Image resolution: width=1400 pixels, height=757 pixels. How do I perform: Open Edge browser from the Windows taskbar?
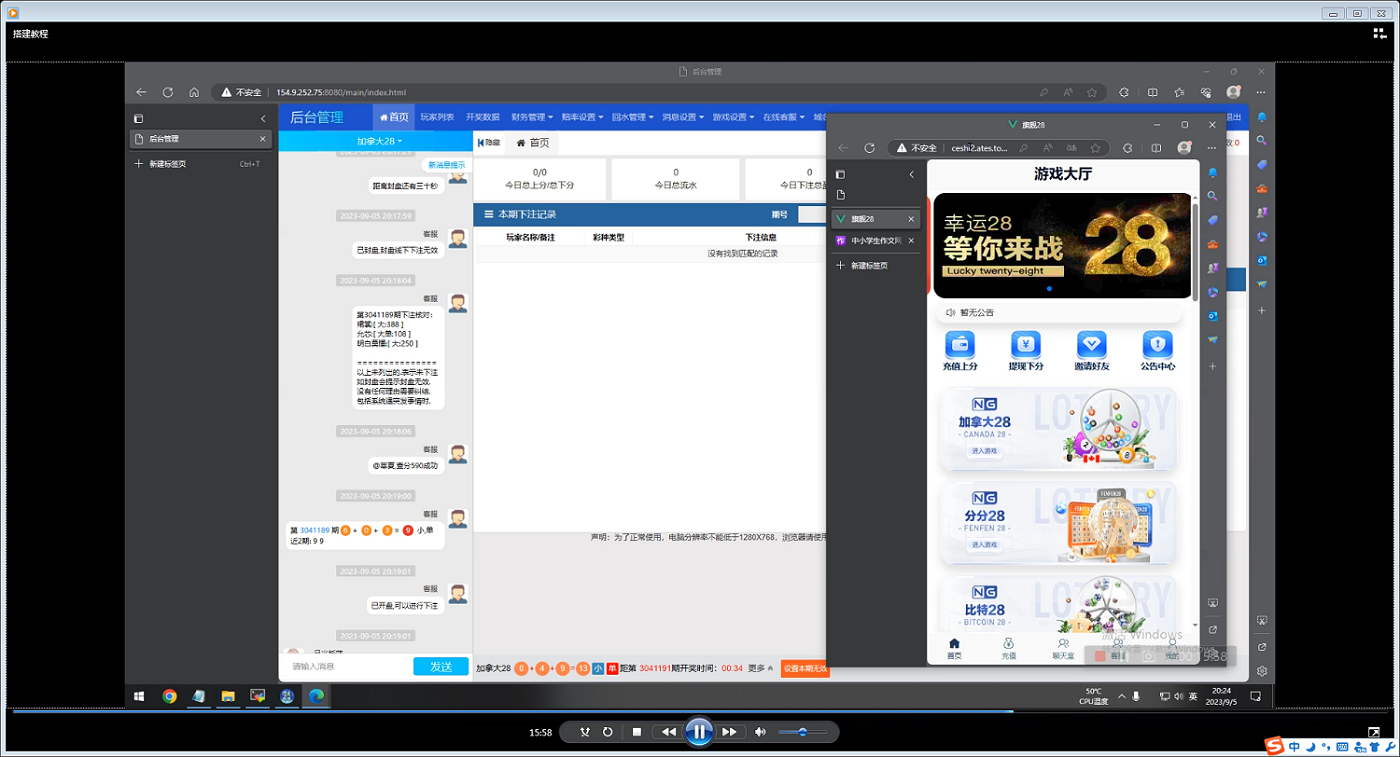tap(316, 696)
